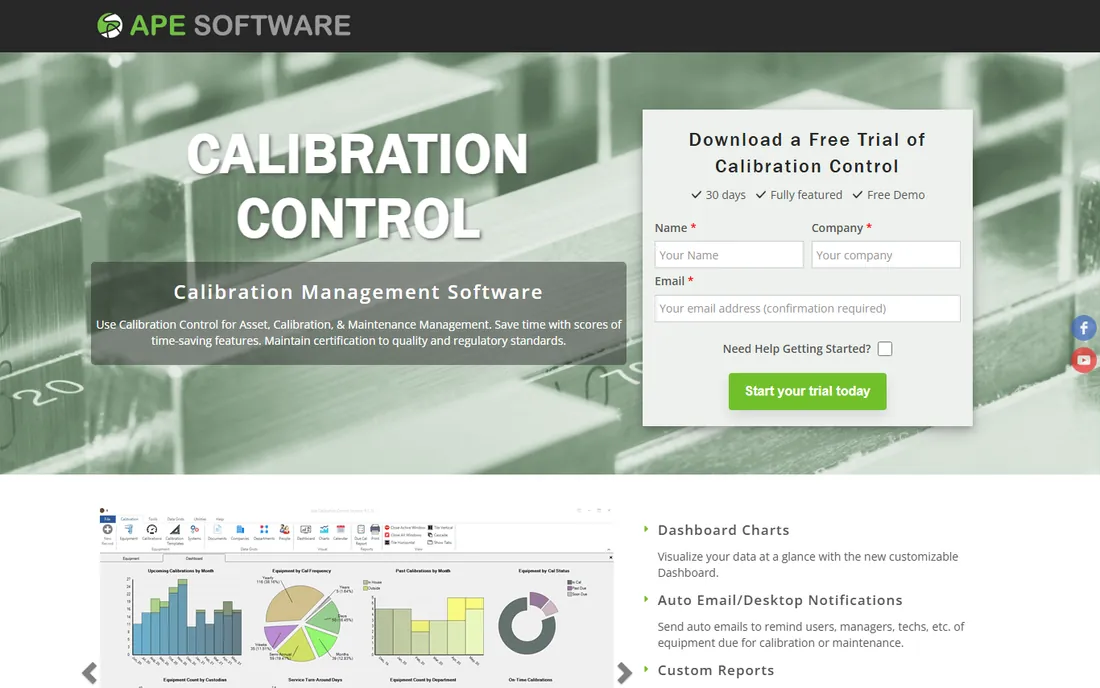This screenshot has height=688, width=1100.
Task: Open the YouTube social icon
Action: click(1084, 360)
